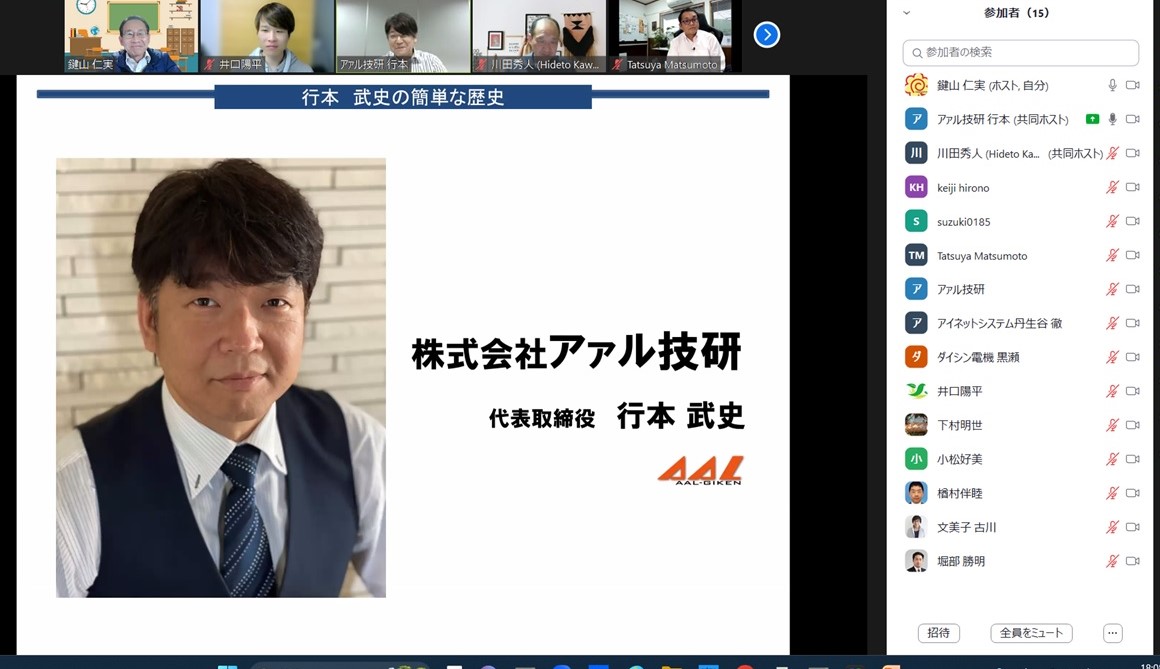Toggle camera icon for 鍵山 仁実
This screenshot has height=669, width=1160.
point(1132,85)
